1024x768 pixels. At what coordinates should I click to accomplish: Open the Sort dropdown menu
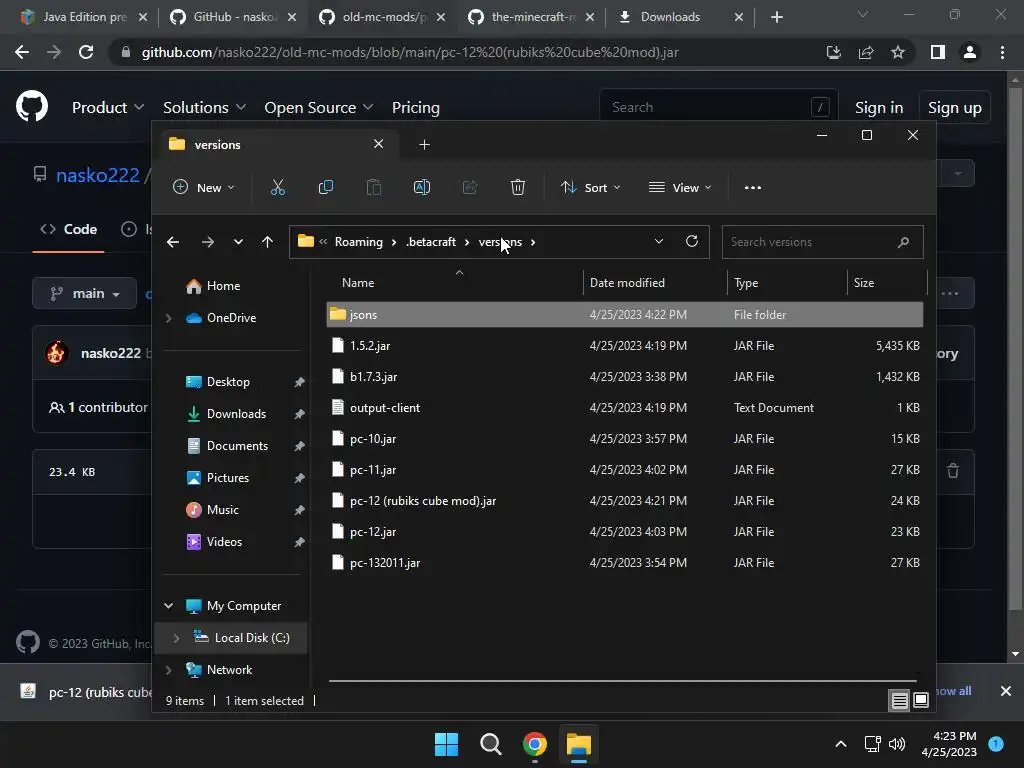point(590,187)
